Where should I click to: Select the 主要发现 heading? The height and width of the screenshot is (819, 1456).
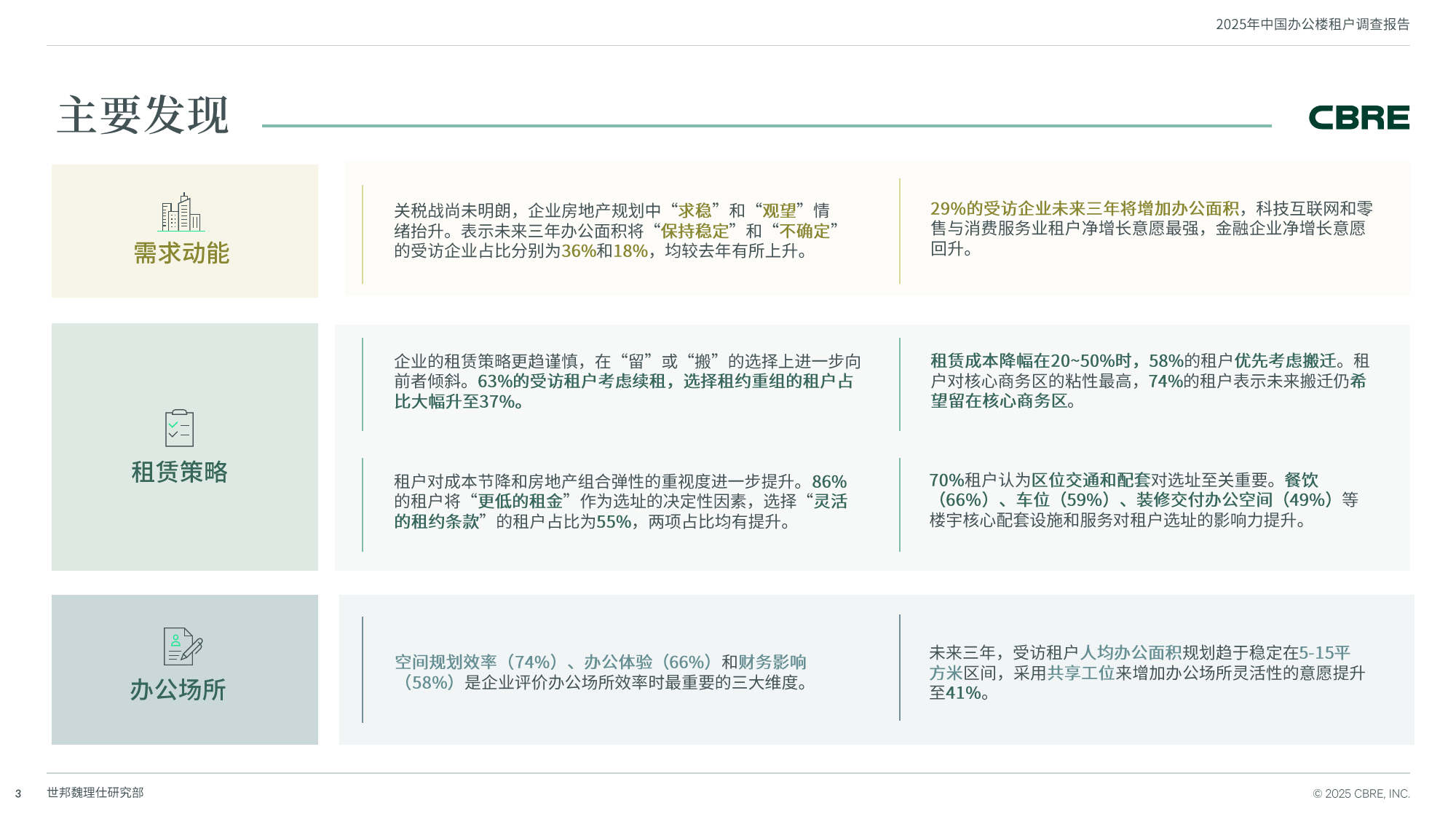coord(143,115)
